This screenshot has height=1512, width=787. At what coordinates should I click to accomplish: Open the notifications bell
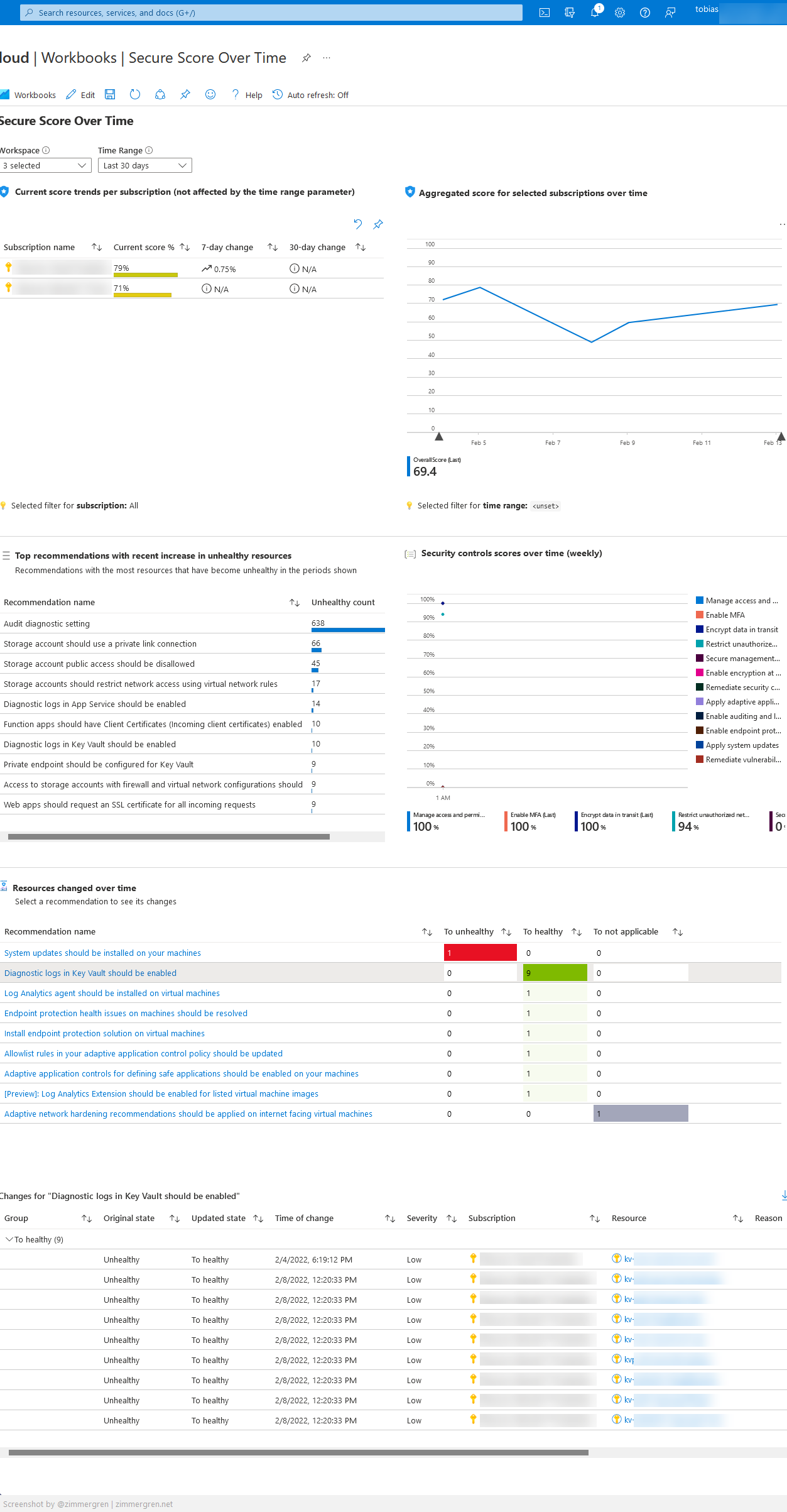(595, 13)
